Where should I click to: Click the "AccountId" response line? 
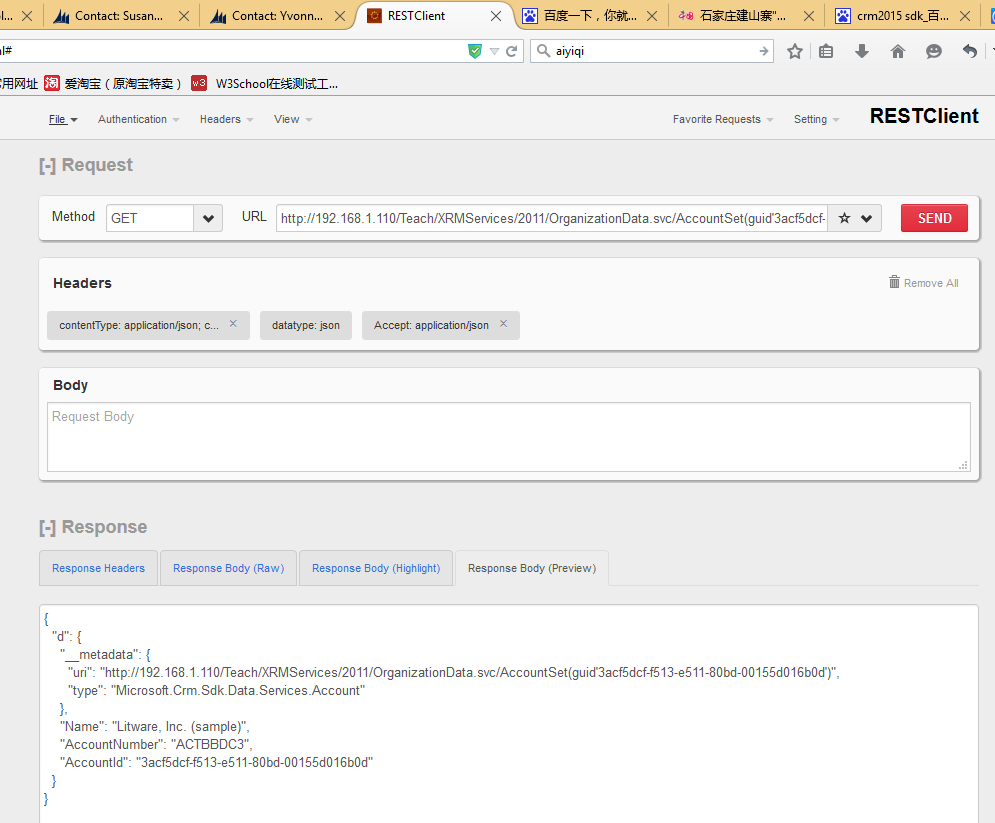[216, 762]
